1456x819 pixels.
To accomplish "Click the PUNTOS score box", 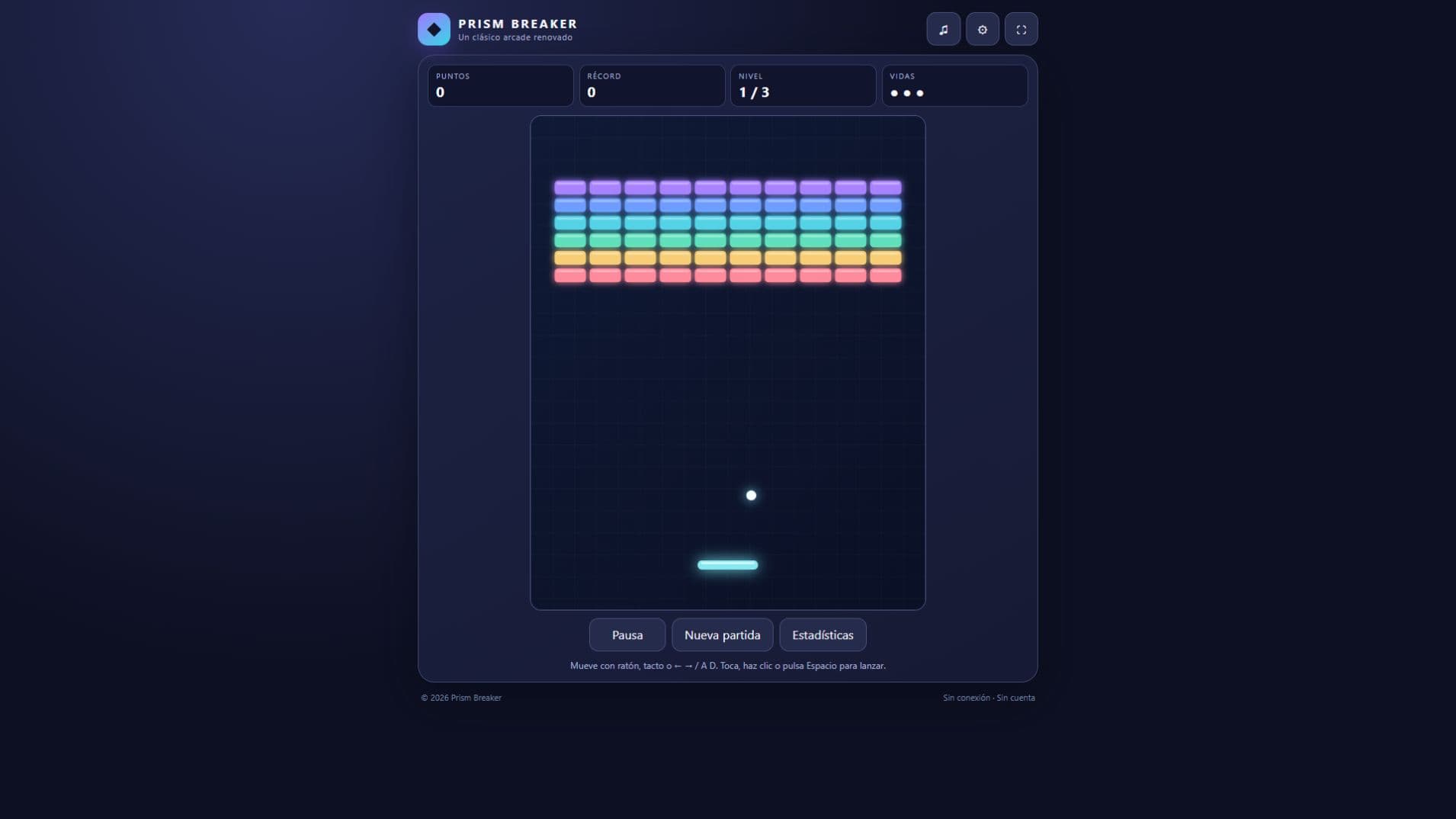I will [500, 85].
